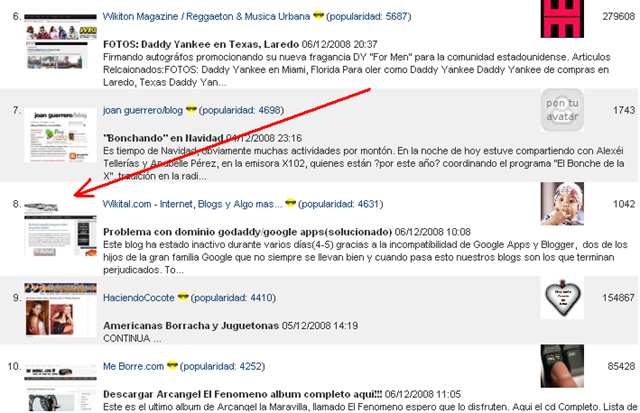Click sunglasses smiley icon next to Me Borre.com
Viewport: 640px width, 413px height.
point(172,365)
